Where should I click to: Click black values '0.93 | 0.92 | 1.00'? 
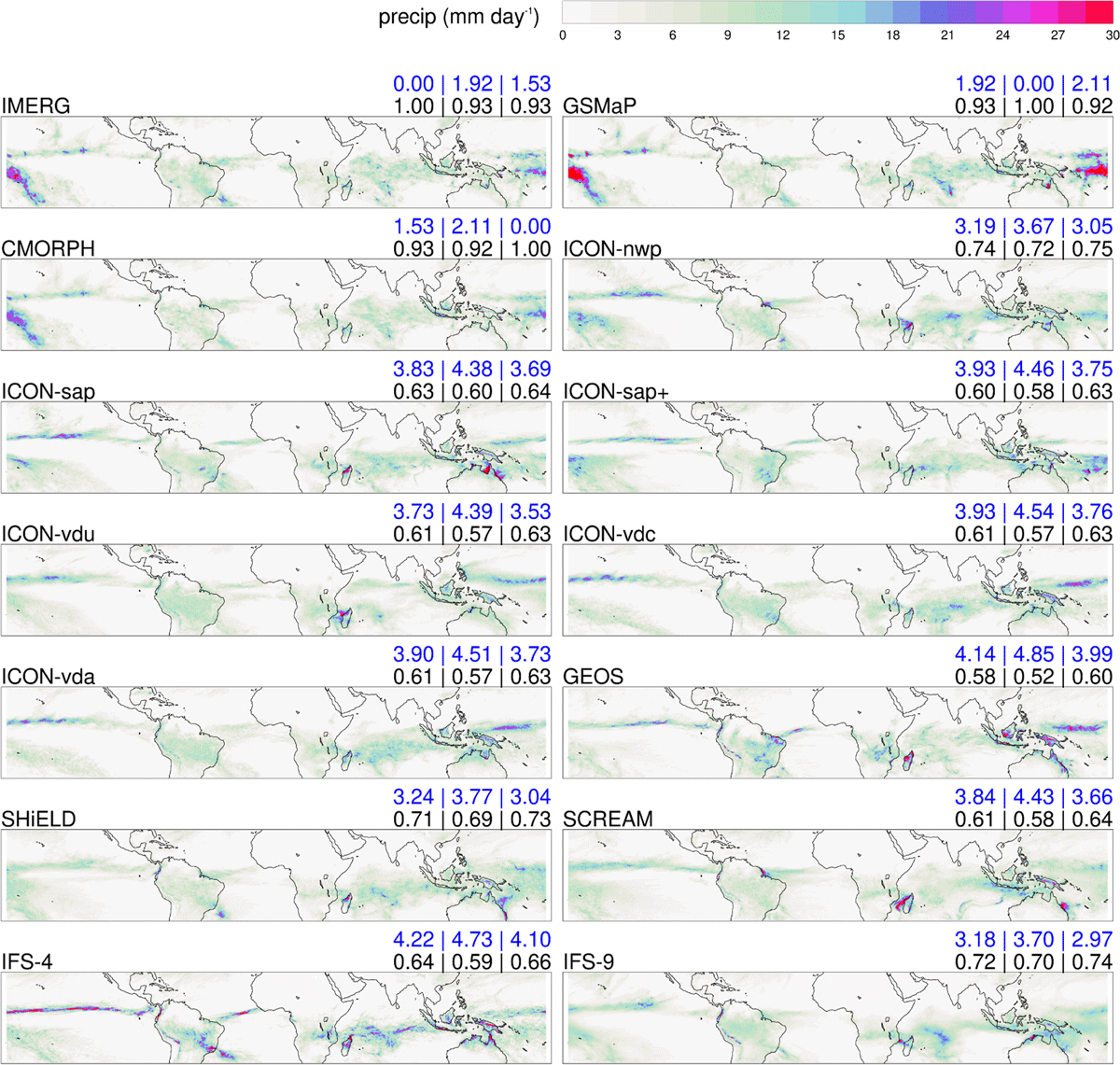click(x=472, y=249)
